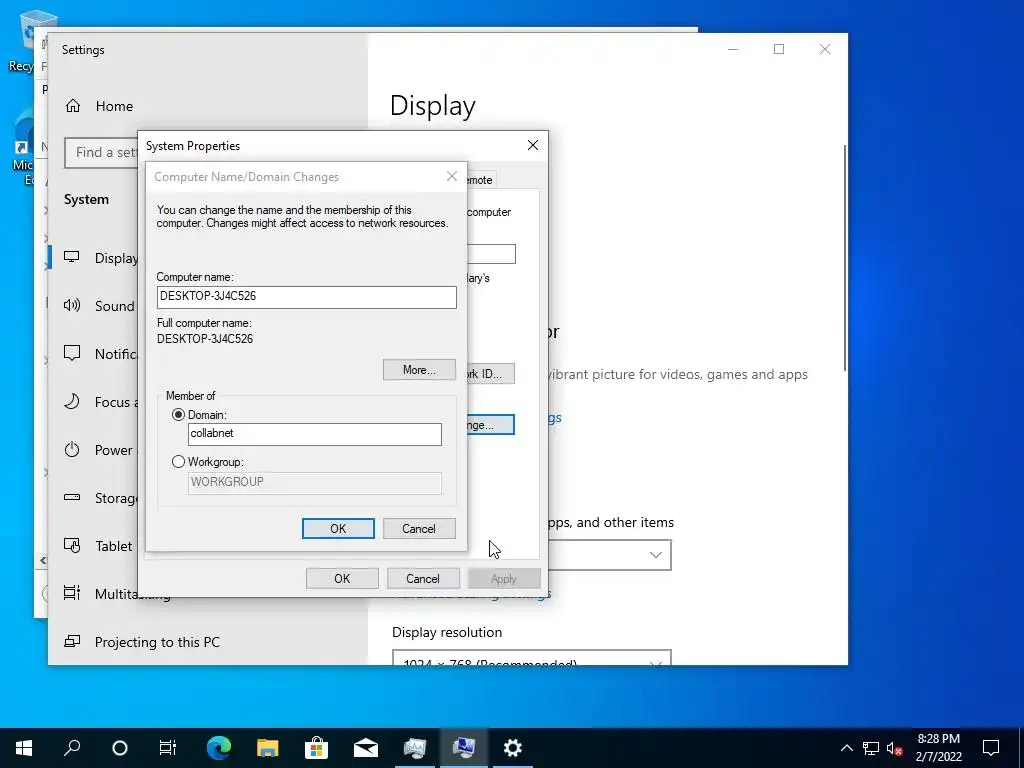Open the Action Center notification icon
Image resolution: width=1024 pixels, height=768 pixels.
tap(991, 748)
